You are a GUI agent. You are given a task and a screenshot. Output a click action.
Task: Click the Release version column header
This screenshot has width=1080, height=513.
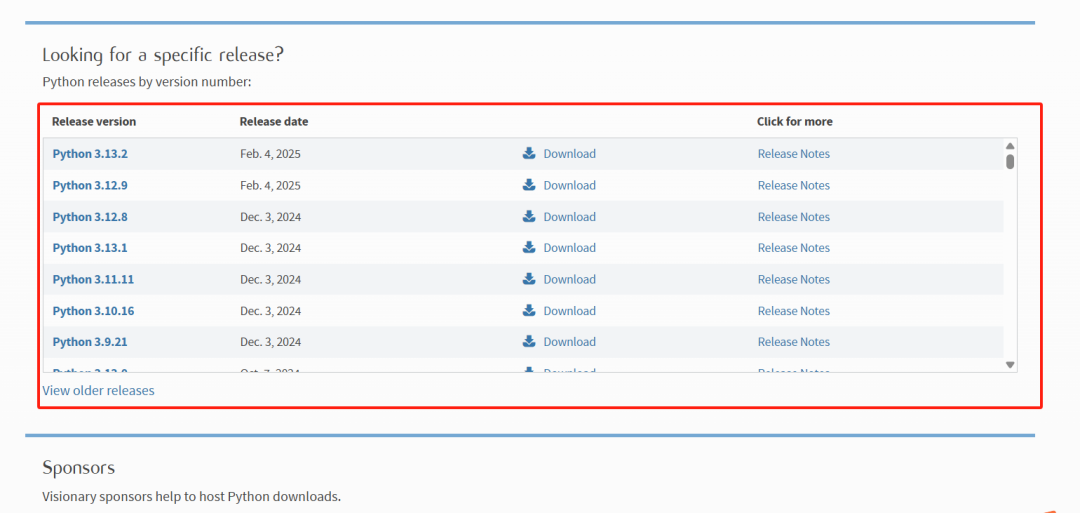click(x=94, y=122)
